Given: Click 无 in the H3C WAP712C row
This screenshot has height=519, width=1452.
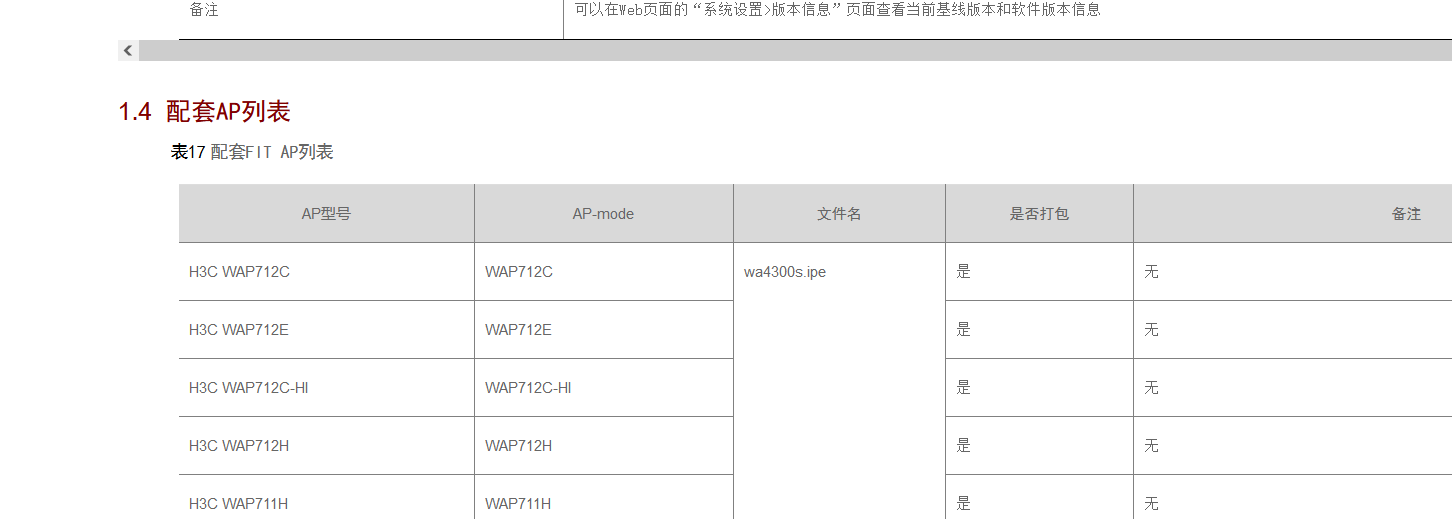Looking at the screenshot, I should (x=1151, y=272).
